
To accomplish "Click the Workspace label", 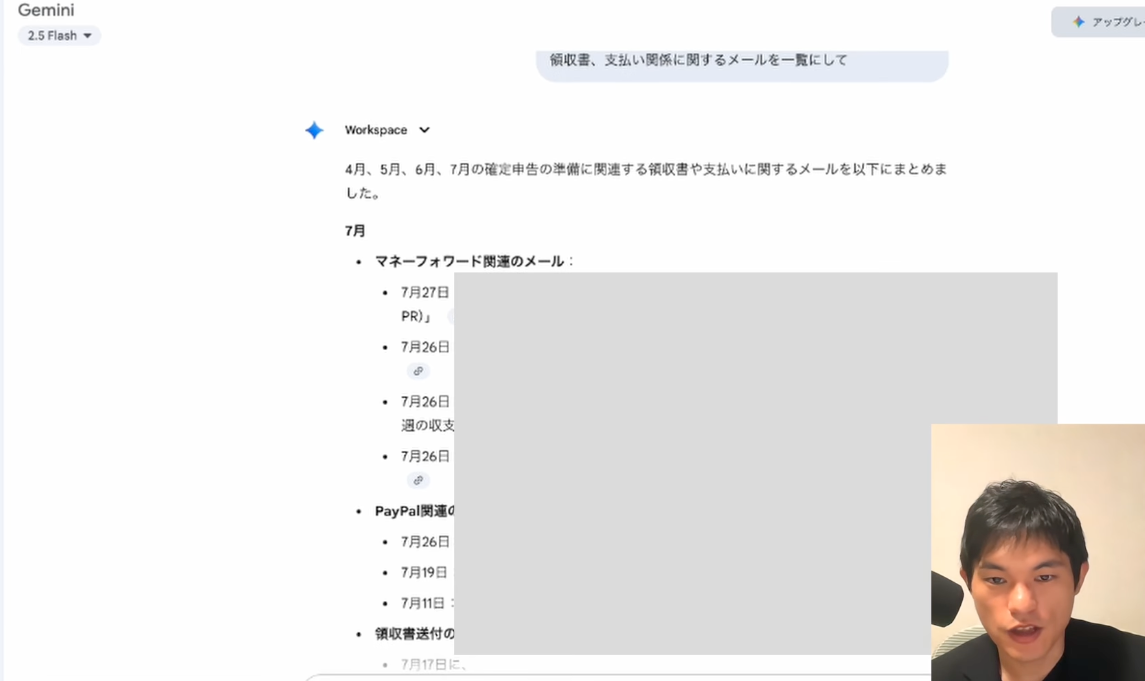I will [376, 130].
